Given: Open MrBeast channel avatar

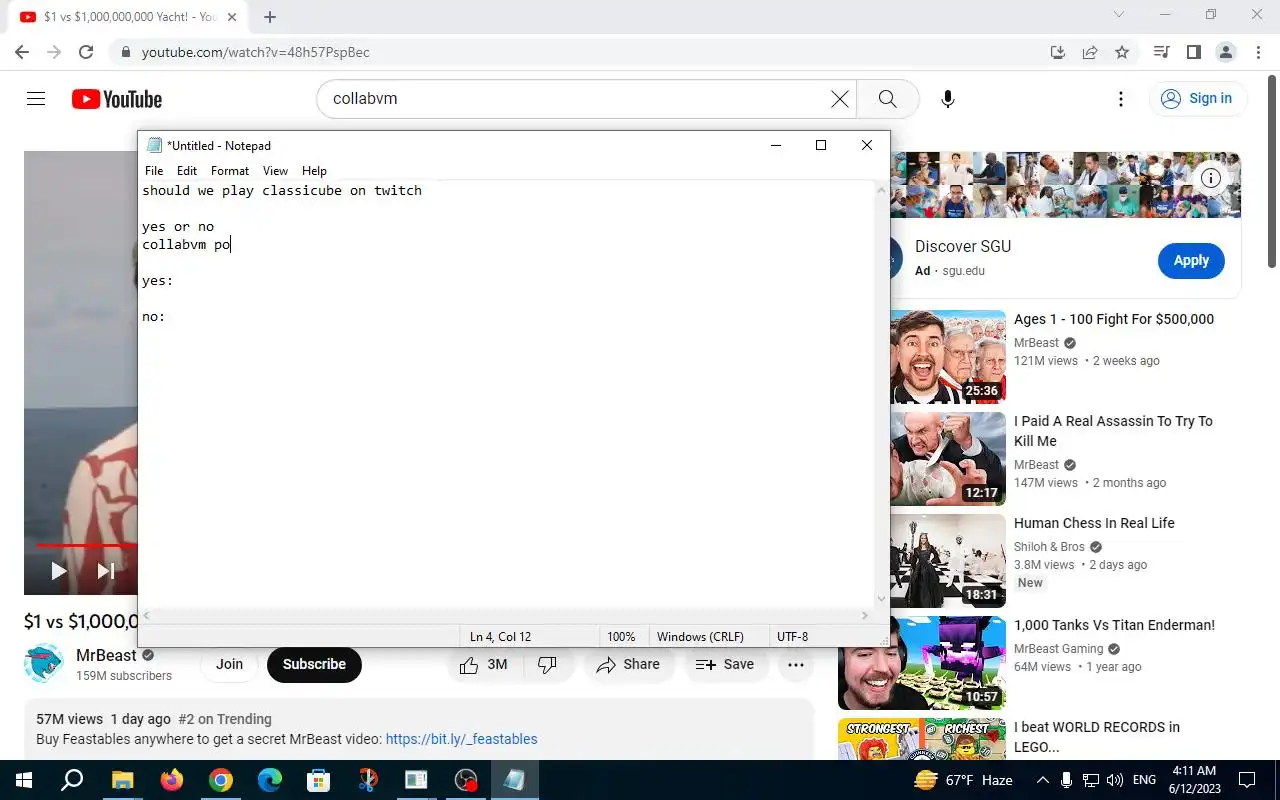Looking at the screenshot, I should [44, 663].
